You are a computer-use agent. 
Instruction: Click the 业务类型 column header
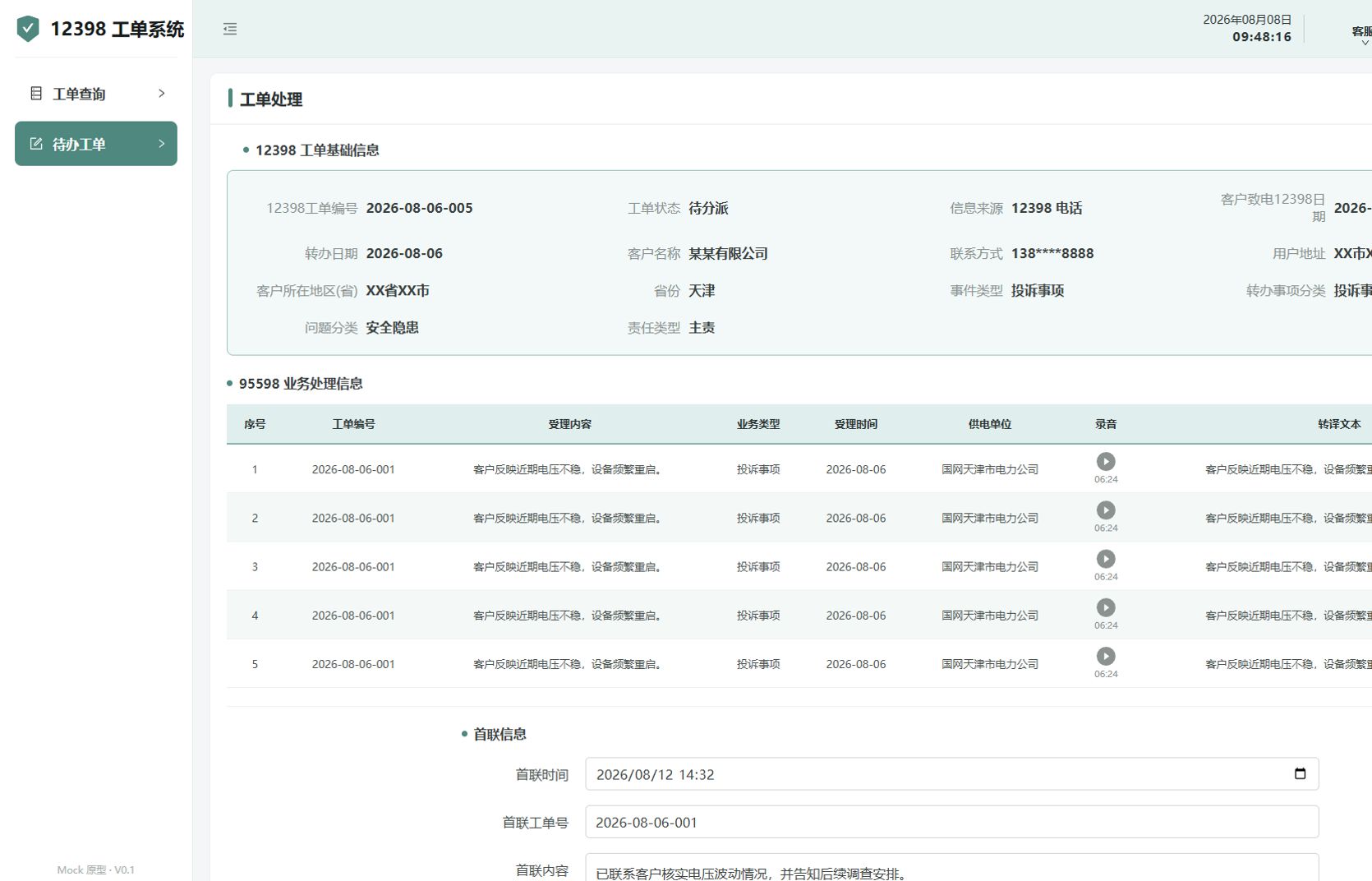[758, 424]
